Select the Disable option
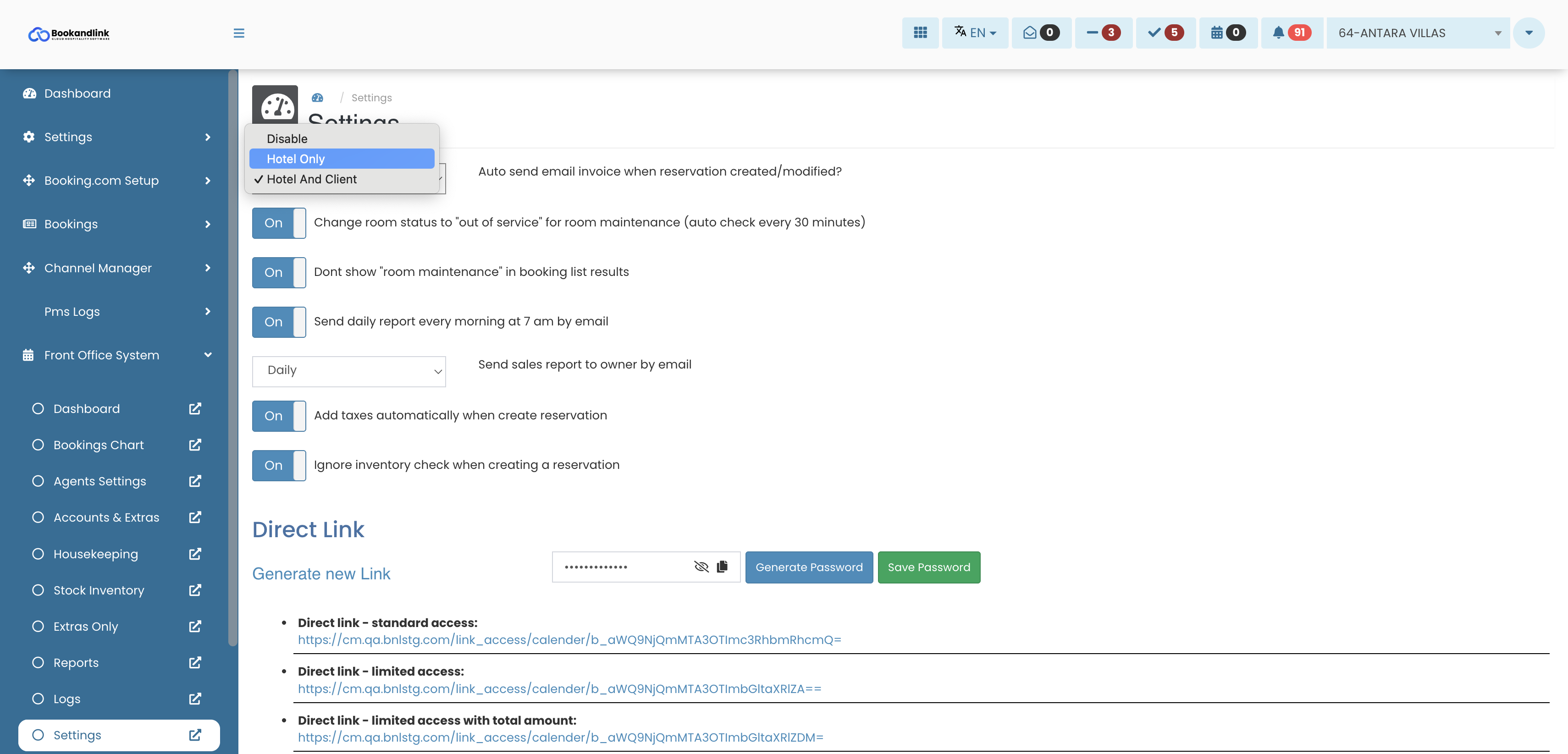Viewport: 1568px width, 754px height. (342, 139)
